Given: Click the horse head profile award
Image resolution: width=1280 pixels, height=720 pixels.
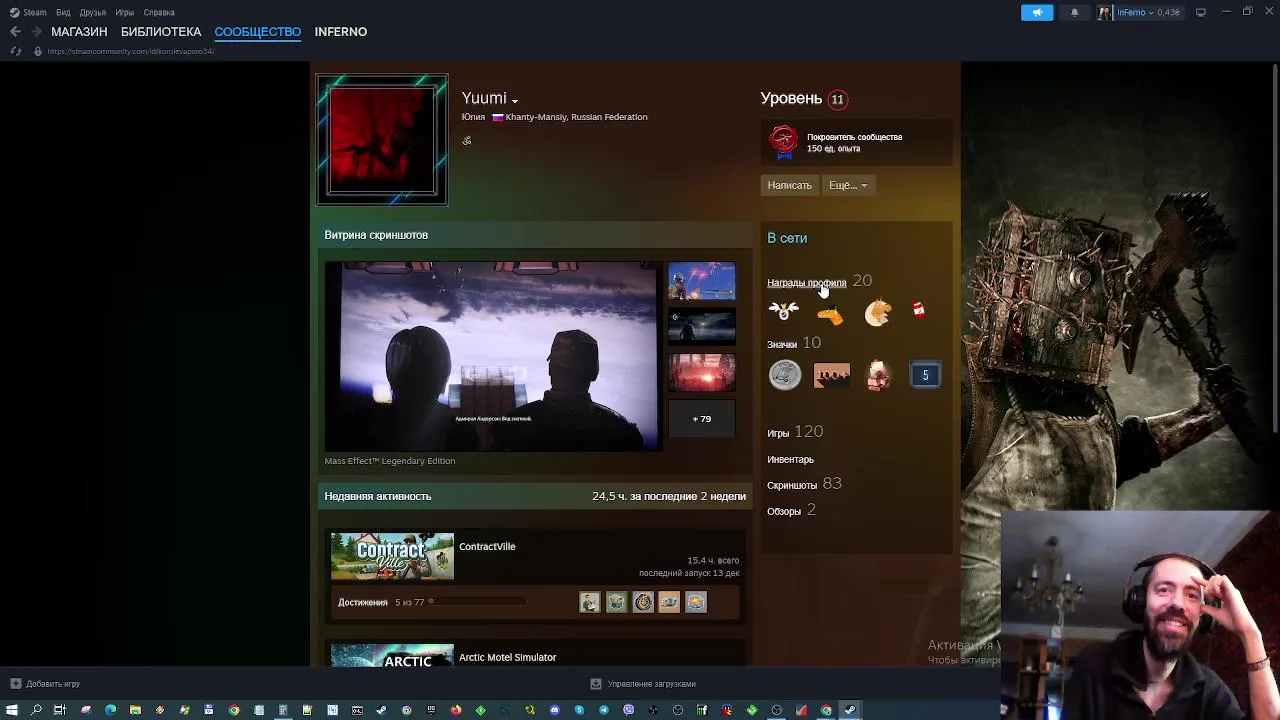Looking at the screenshot, I should 877,313.
